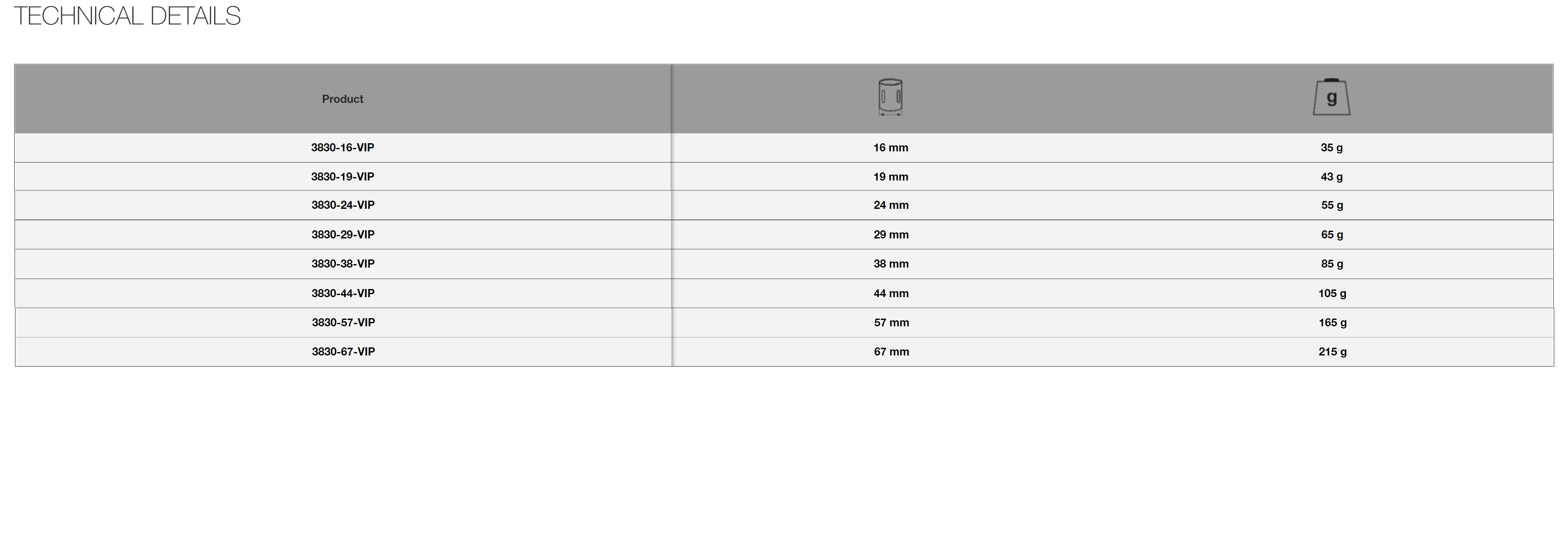
Task: Click the TECHNICAL DETAILS heading
Action: pyautogui.click(x=127, y=16)
